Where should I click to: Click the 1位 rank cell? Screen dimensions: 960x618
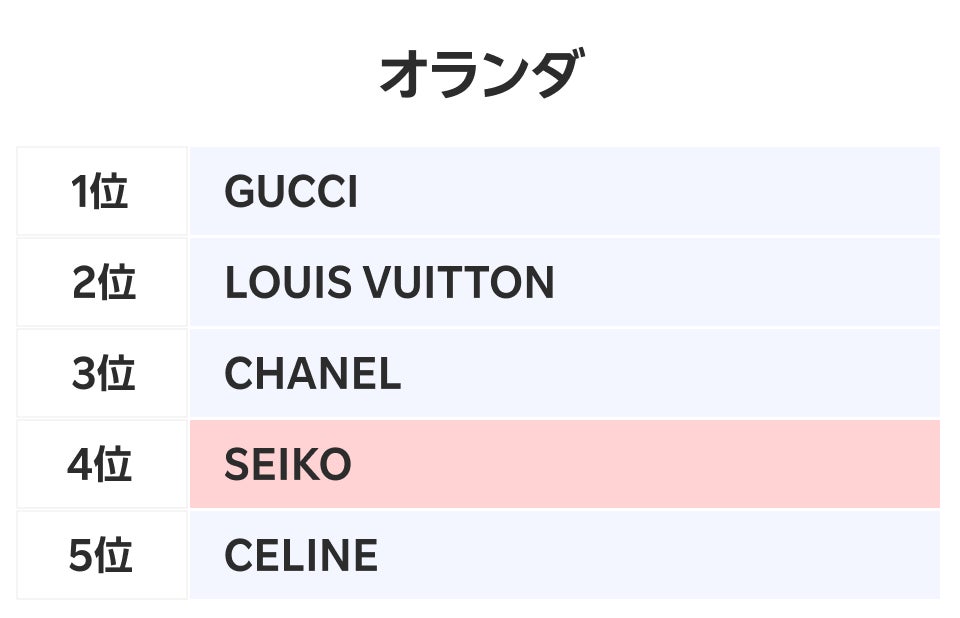(101, 191)
